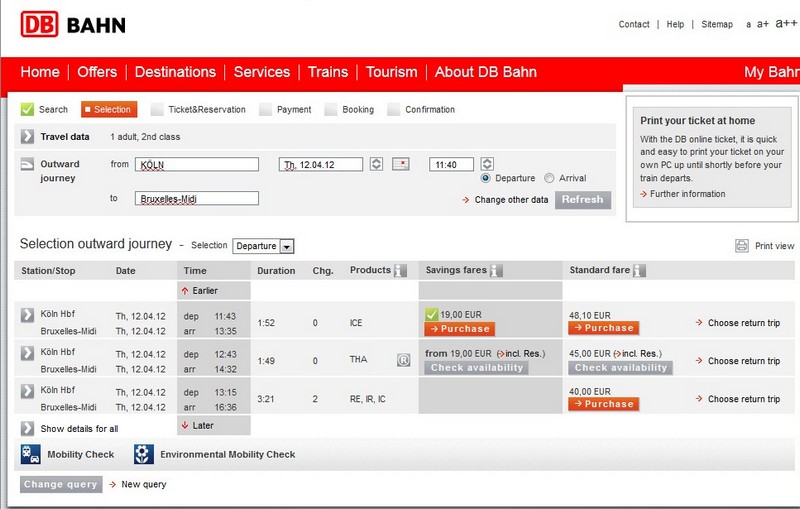Viewport: 800px width, 509px height.
Task: Click the Environmental Mobility Check flower icon
Action: (144, 454)
